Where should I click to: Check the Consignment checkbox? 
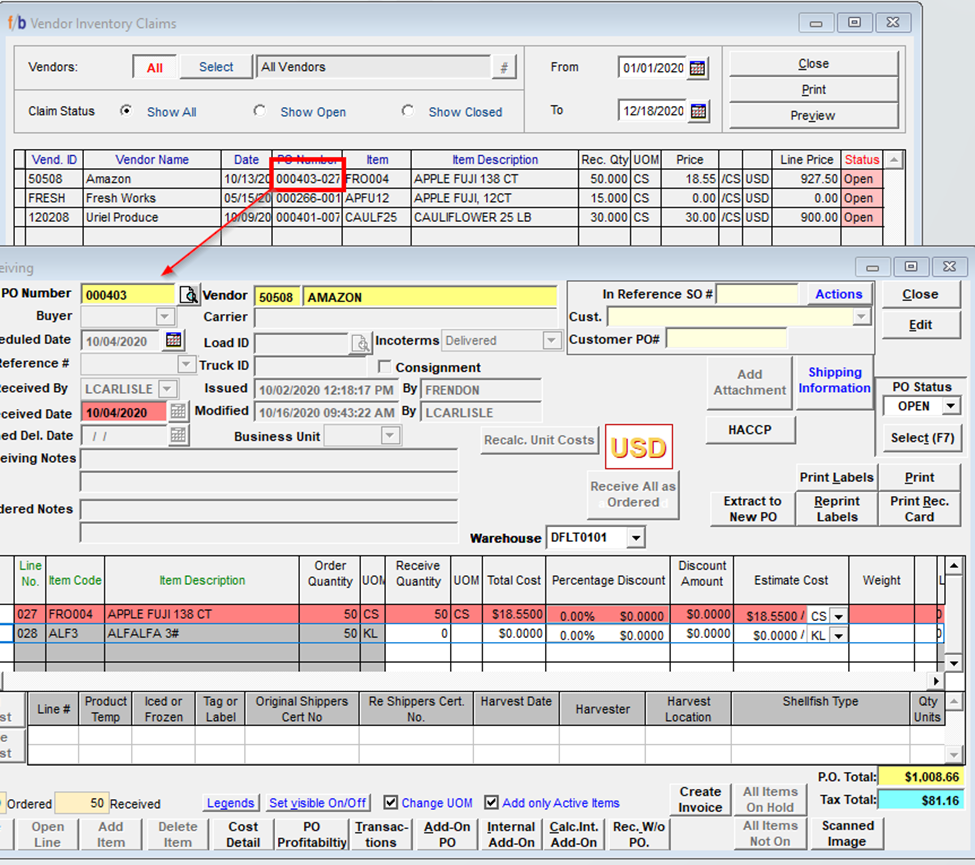pyautogui.click(x=385, y=367)
